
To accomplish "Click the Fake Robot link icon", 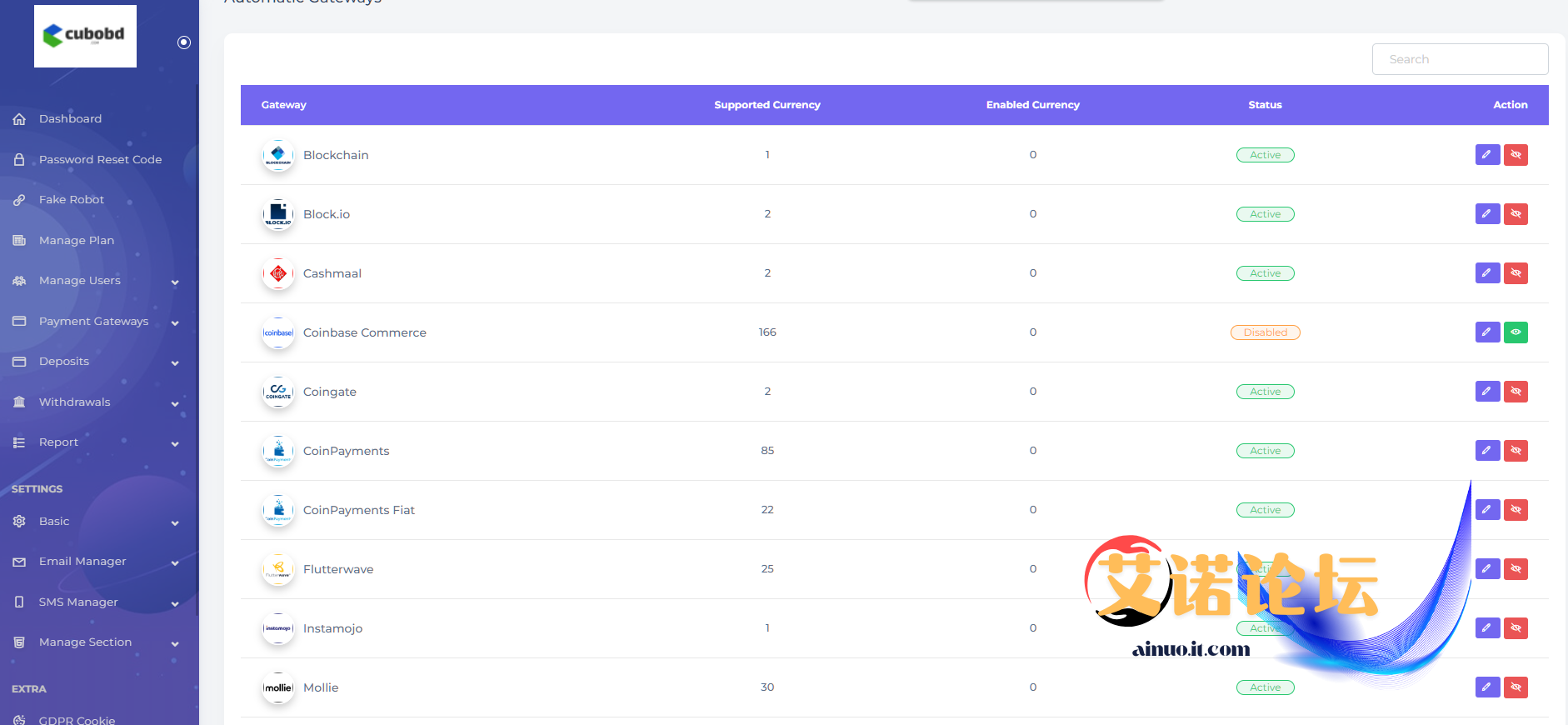I will click(19, 200).
